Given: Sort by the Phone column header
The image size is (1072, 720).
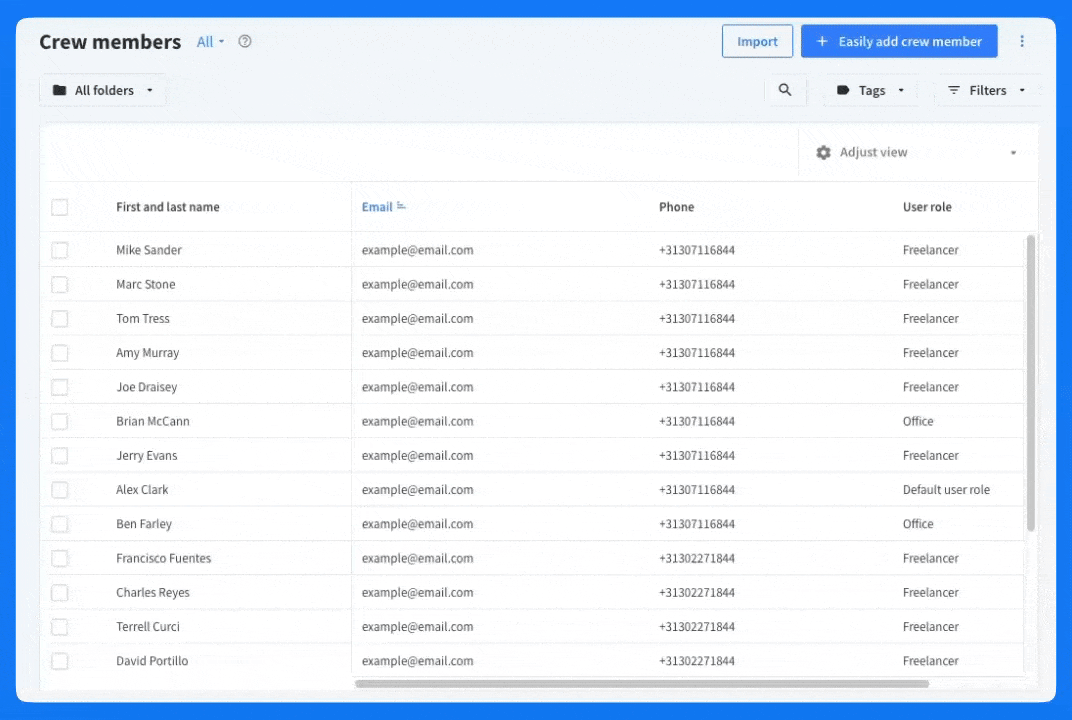Looking at the screenshot, I should coord(676,207).
